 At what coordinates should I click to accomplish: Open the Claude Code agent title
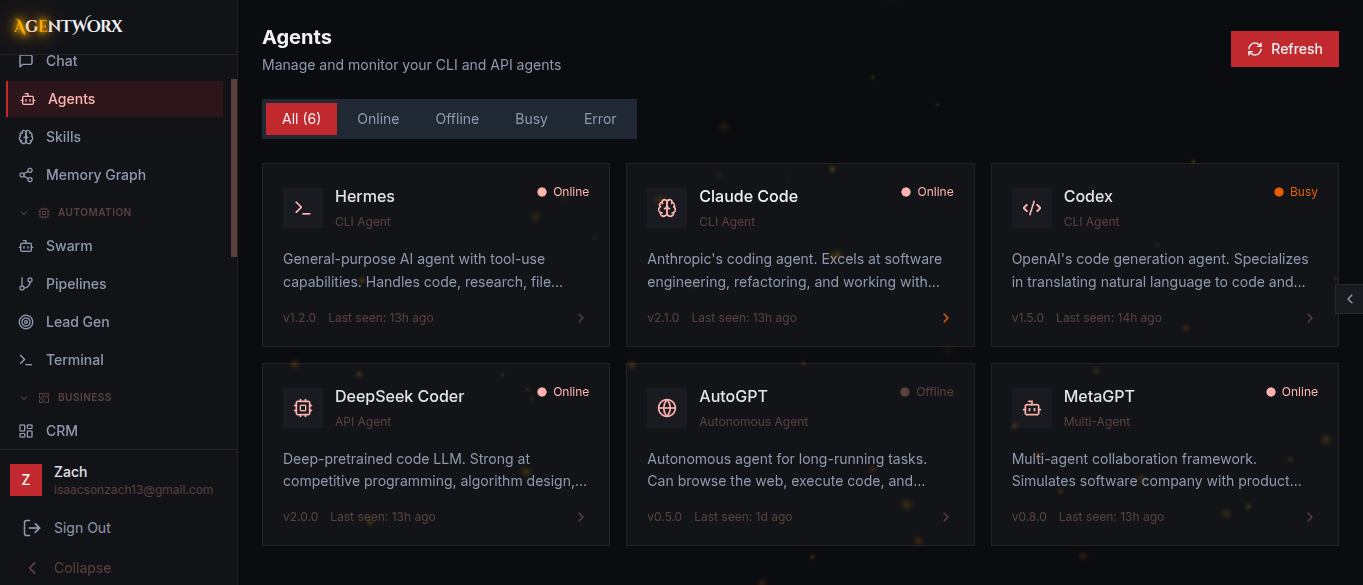click(x=748, y=196)
